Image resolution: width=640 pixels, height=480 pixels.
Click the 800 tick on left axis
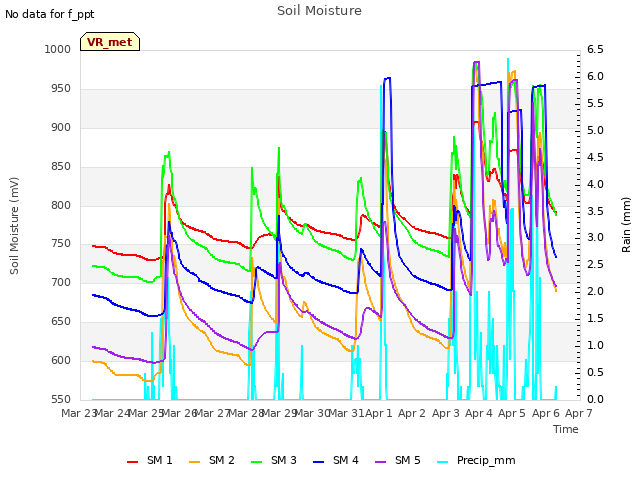point(61,205)
